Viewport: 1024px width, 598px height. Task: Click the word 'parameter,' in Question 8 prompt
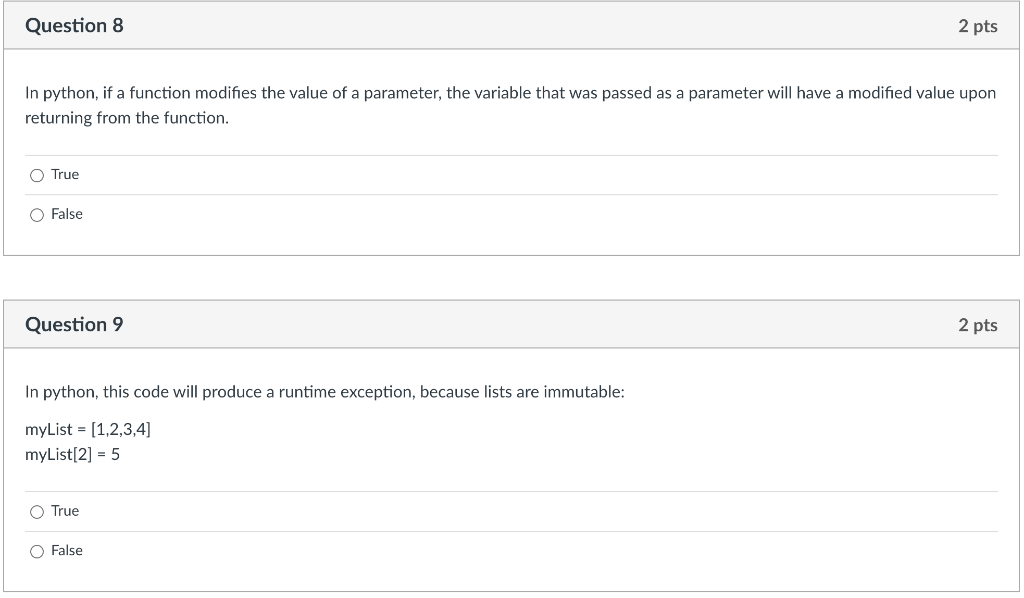click(x=402, y=93)
